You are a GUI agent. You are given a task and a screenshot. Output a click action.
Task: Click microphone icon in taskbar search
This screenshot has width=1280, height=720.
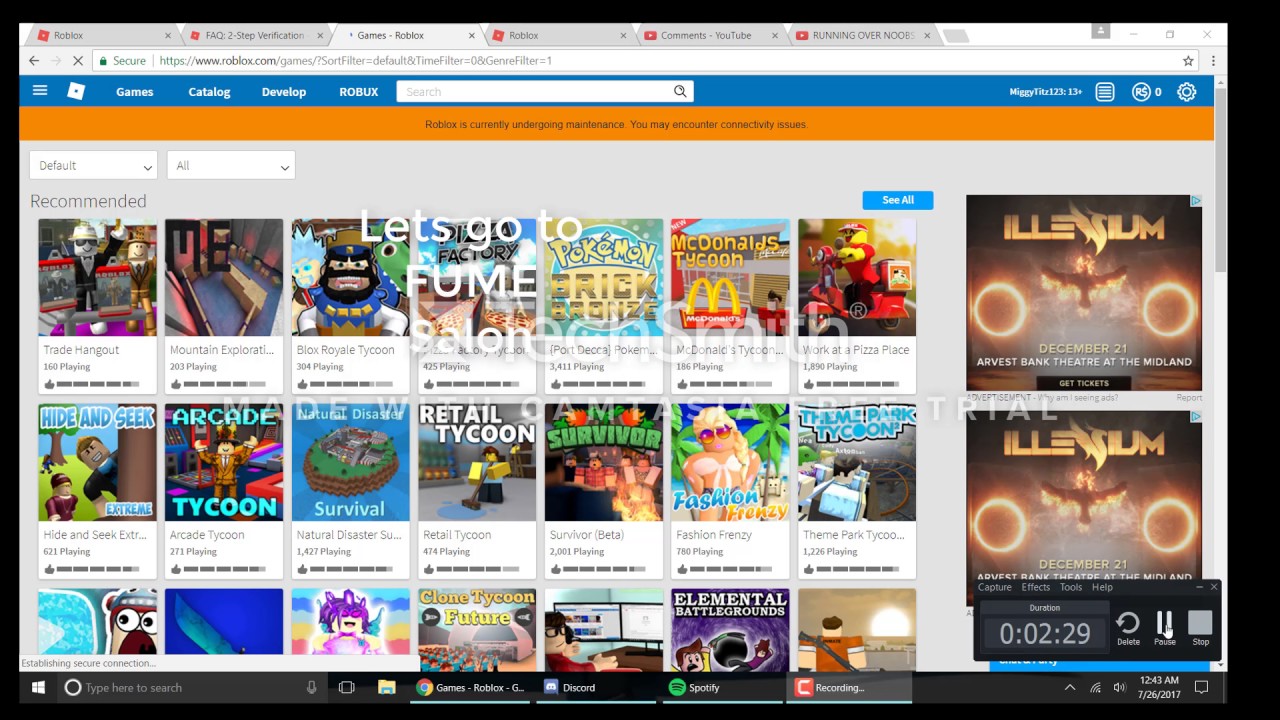pos(312,687)
